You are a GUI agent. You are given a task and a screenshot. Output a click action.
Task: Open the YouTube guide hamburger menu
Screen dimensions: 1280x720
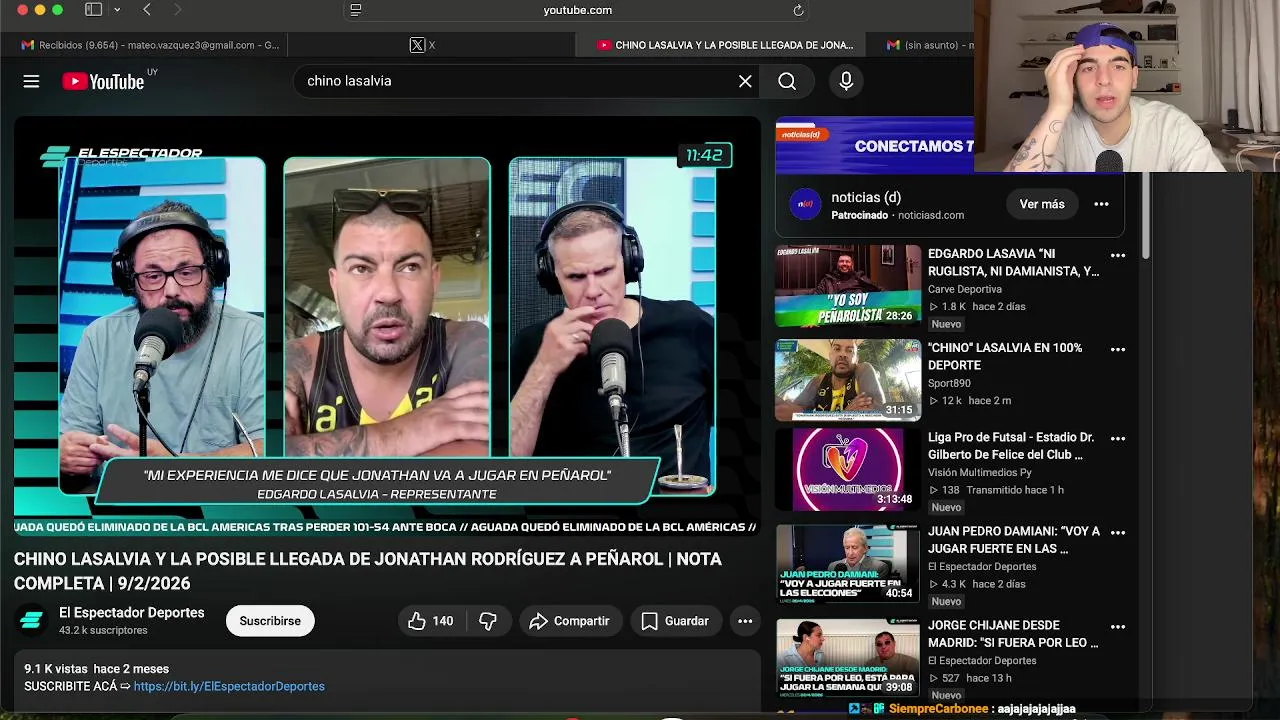point(31,82)
